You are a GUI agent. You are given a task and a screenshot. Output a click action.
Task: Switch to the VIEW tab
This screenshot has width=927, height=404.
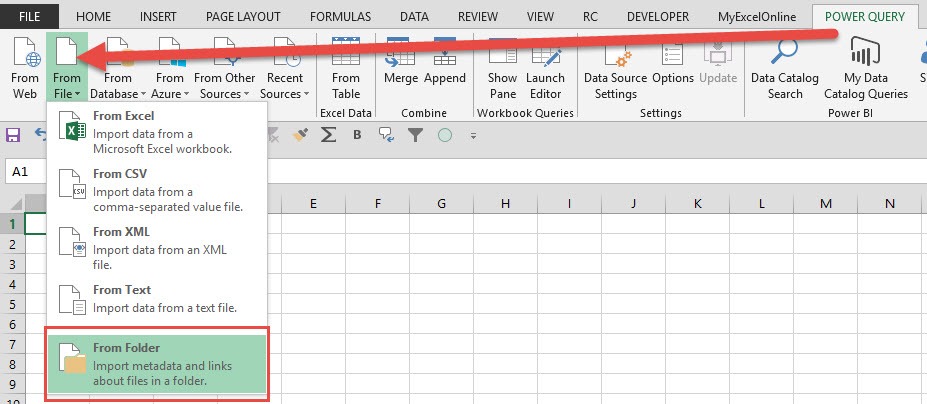(540, 17)
